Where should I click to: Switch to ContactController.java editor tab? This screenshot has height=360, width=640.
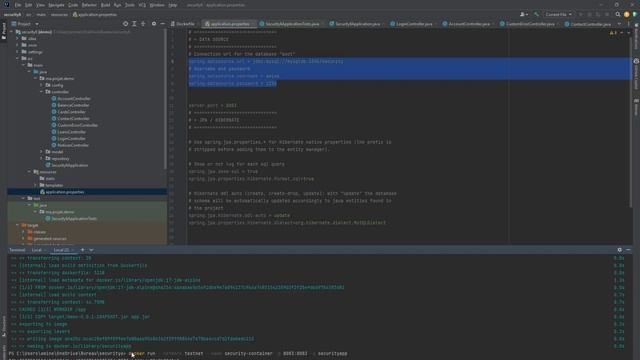tap(588, 24)
